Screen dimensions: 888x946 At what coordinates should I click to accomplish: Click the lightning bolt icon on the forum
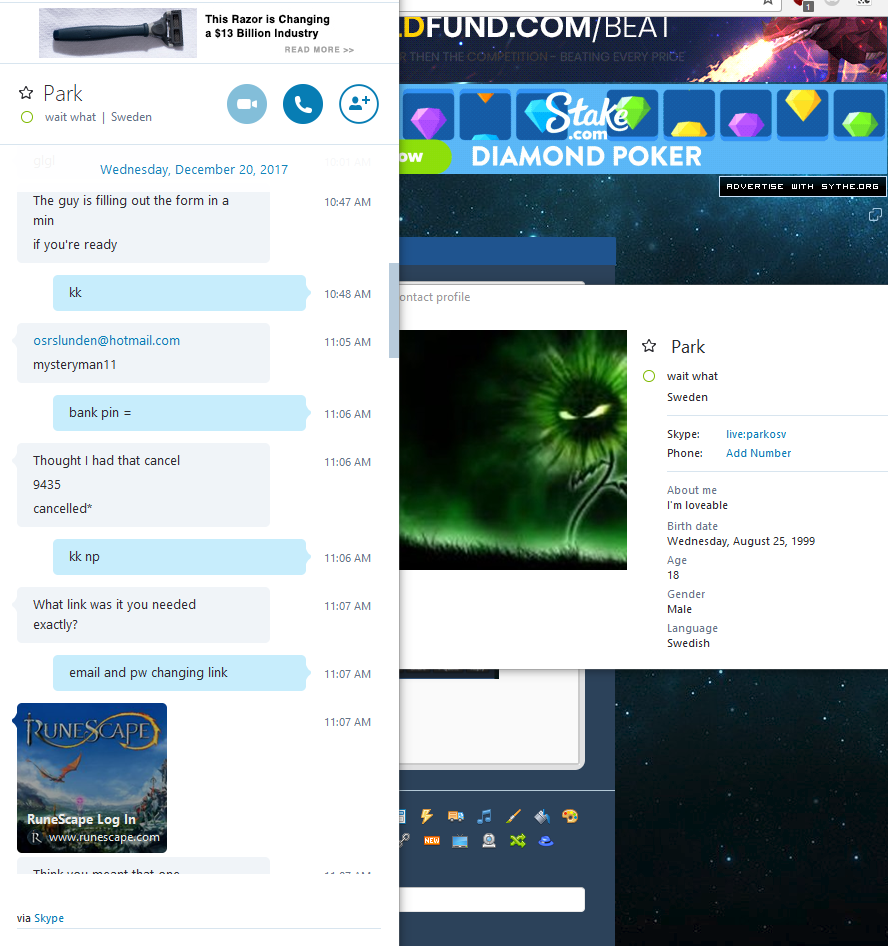[x=427, y=816]
